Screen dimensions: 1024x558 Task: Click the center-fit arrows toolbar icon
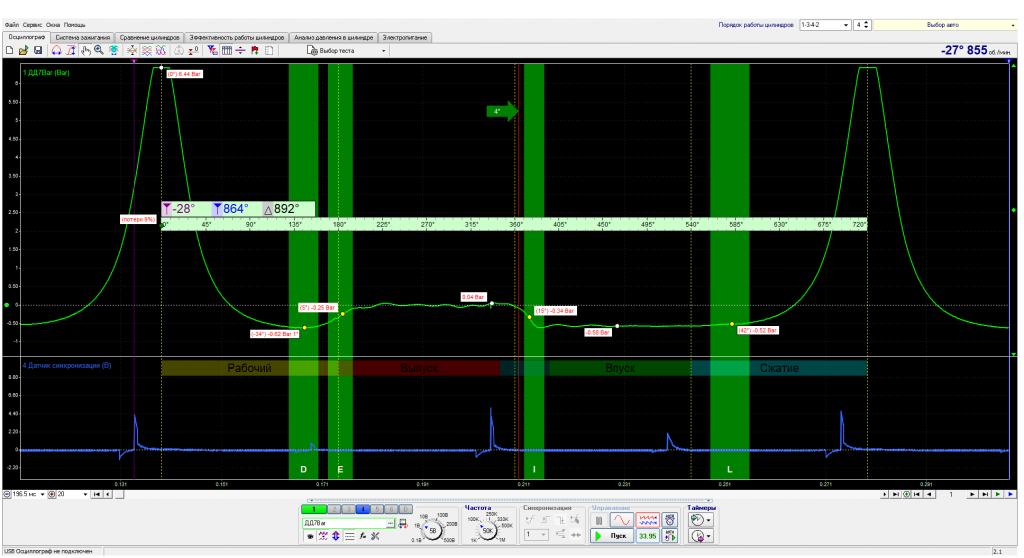[x=132, y=50]
